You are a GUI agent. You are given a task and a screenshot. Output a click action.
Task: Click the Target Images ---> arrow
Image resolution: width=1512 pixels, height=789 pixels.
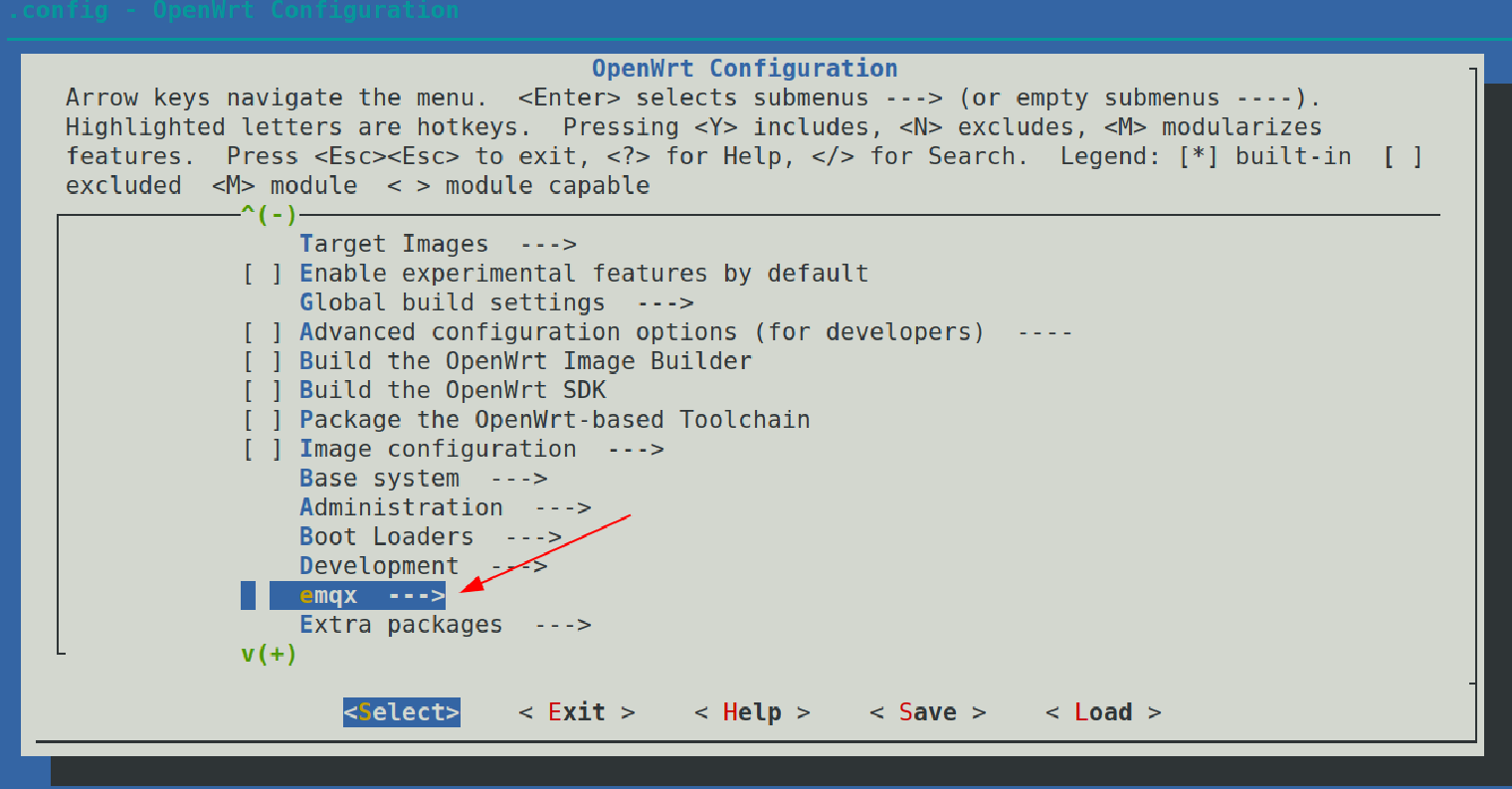point(548,245)
